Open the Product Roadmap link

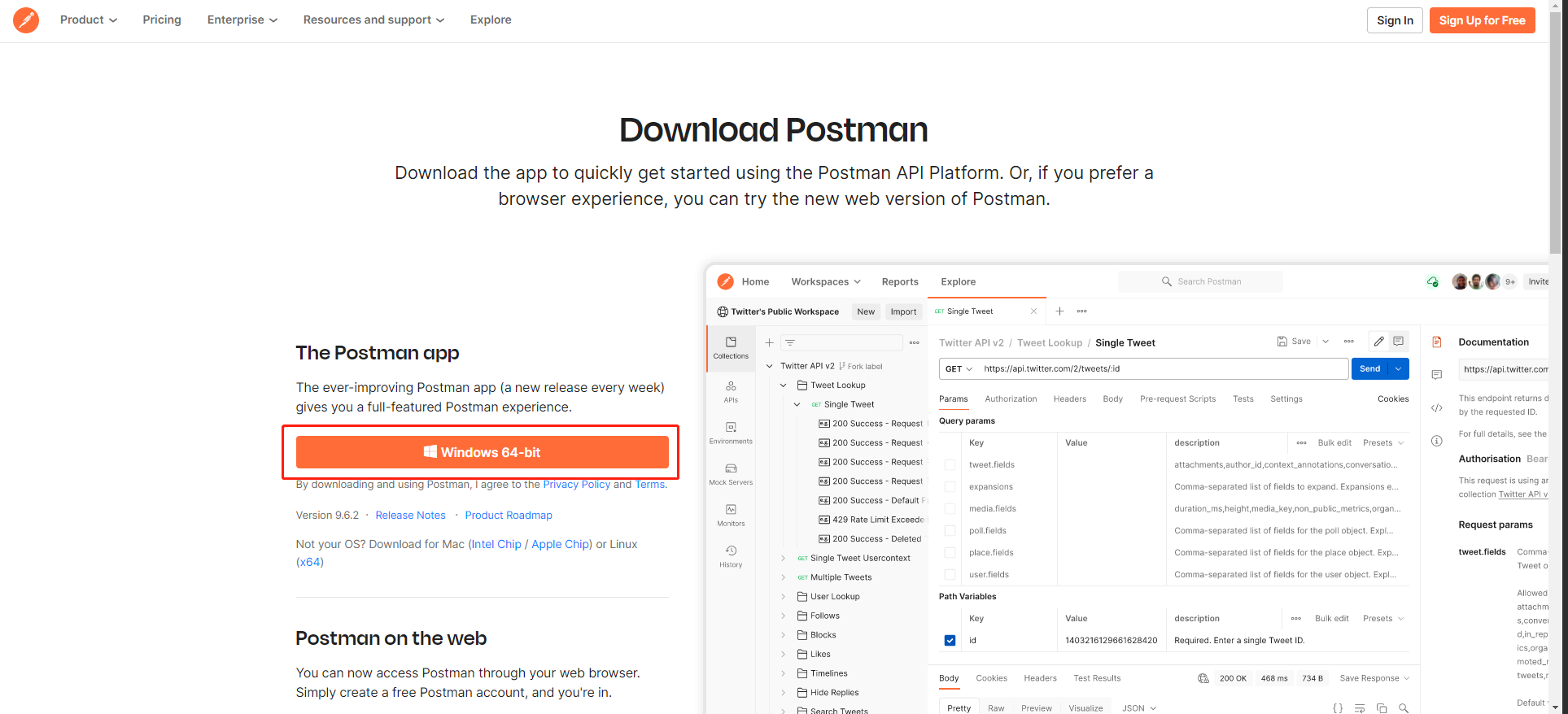[x=509, y=516]
